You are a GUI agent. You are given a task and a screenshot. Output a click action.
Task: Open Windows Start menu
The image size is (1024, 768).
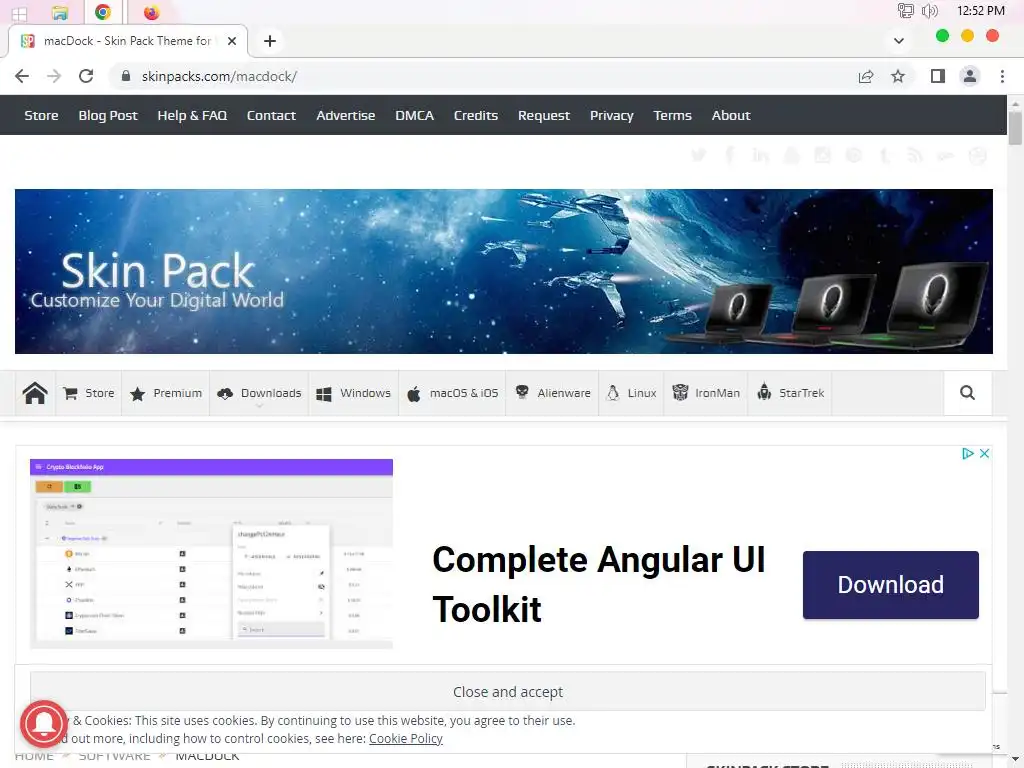tap(20, 12)
